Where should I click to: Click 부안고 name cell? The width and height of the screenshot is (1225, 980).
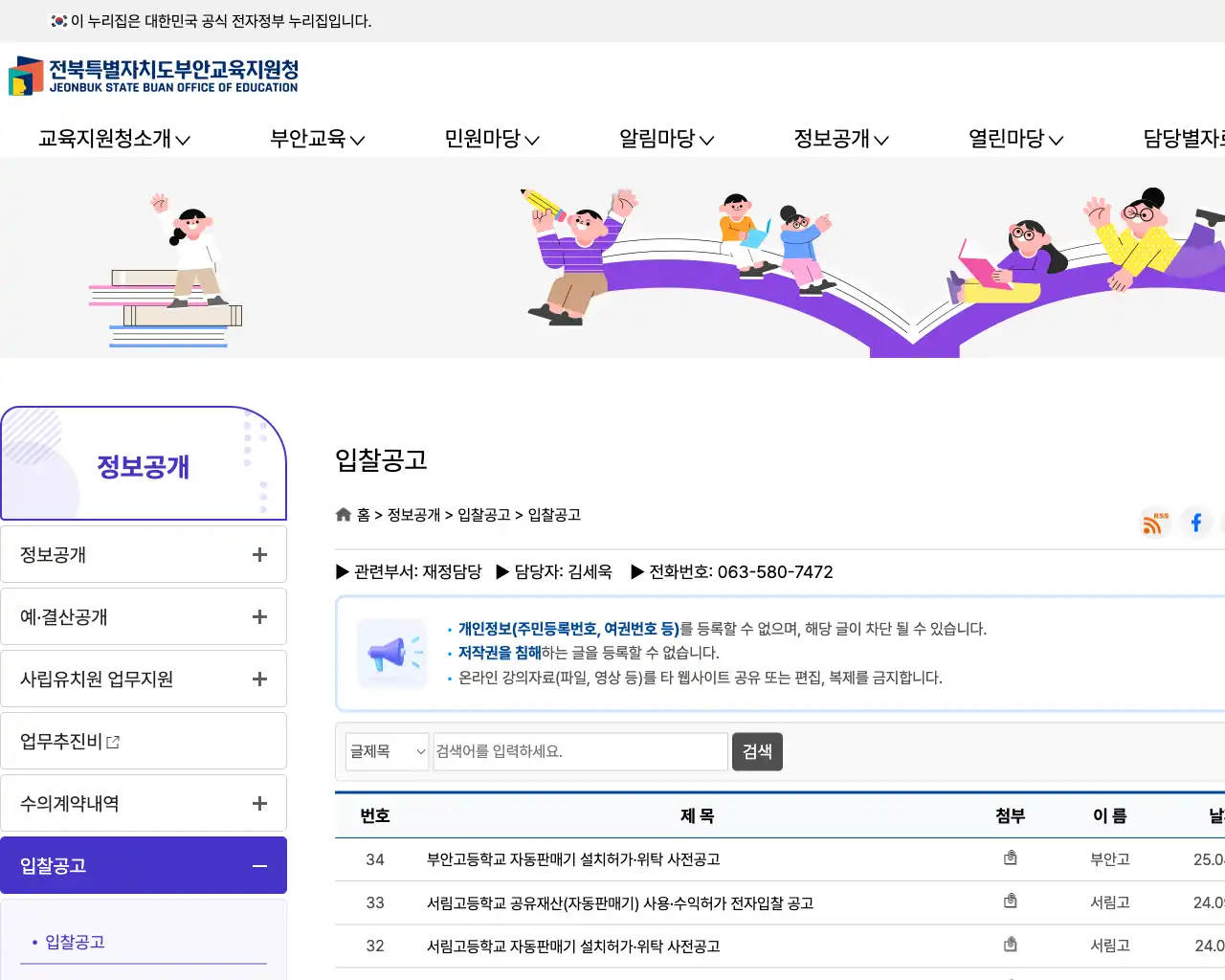coord(1110,859)
